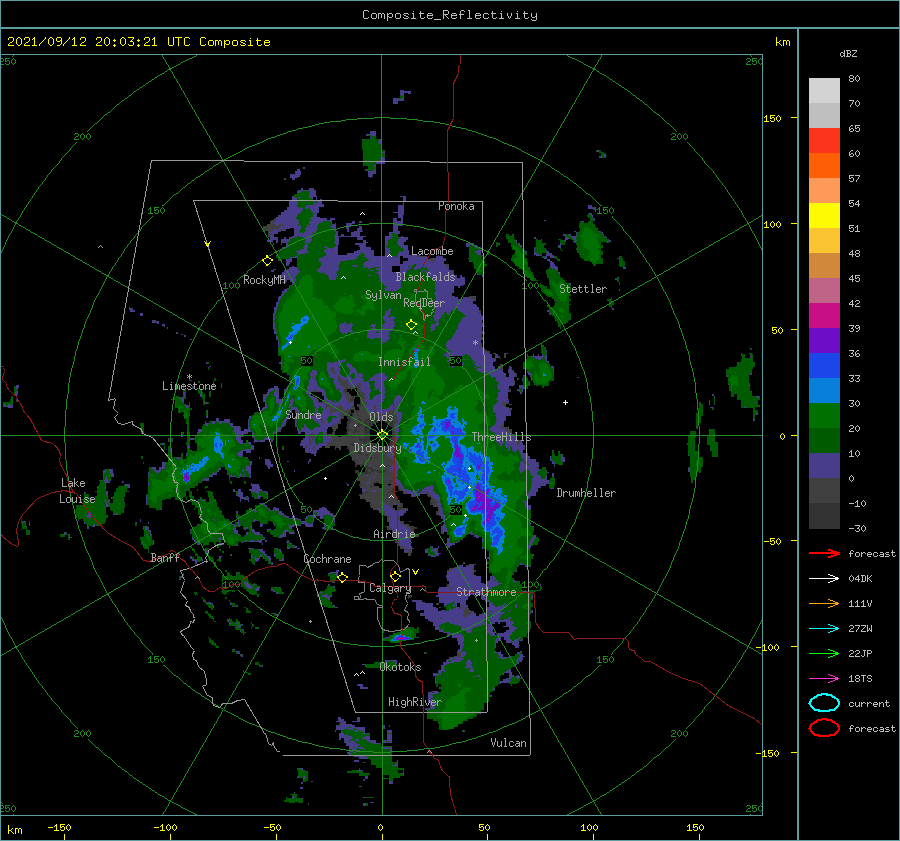This screenshot has height=841, width=900.
Task: Click the Limestone label
Action: (x=189, y=386)
